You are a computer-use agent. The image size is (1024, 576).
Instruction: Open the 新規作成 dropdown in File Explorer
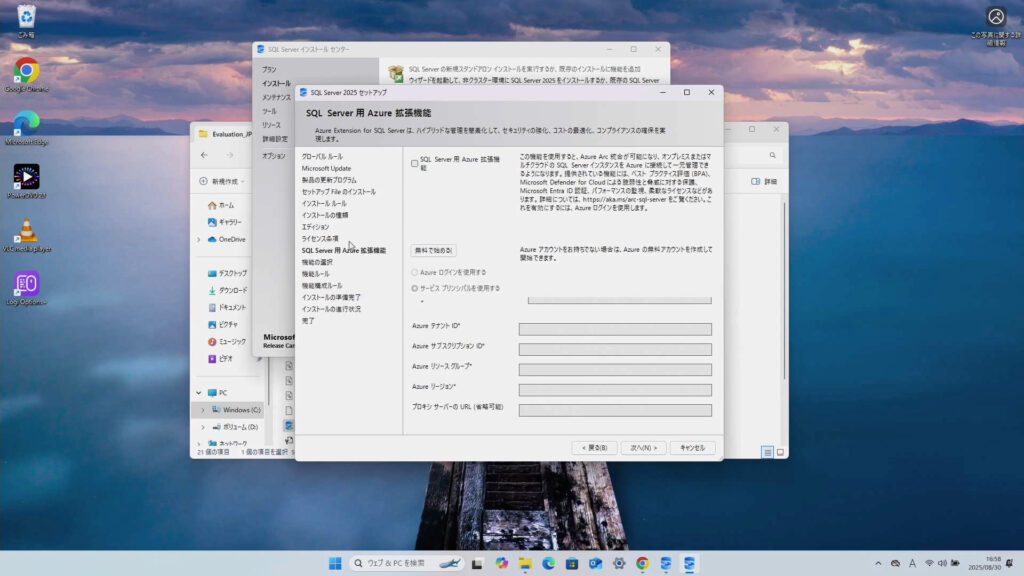(x=222, y=182)
